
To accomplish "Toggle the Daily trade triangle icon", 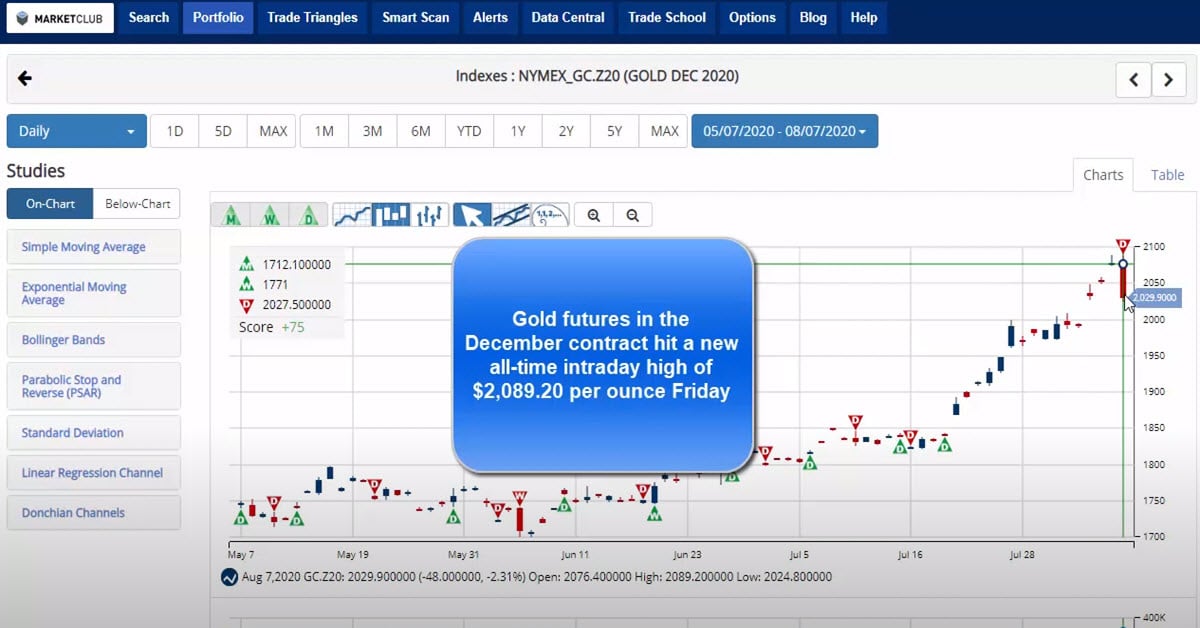I will coord(309,215).
